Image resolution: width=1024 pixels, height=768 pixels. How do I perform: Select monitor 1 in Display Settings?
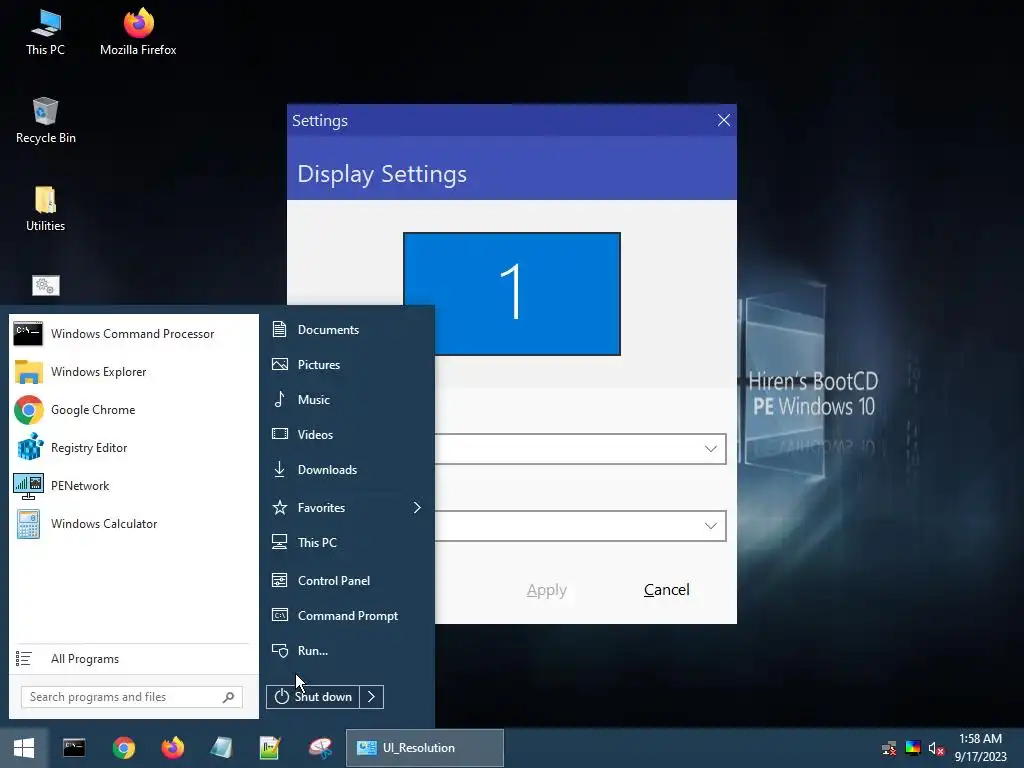click(x=512, y=294)
